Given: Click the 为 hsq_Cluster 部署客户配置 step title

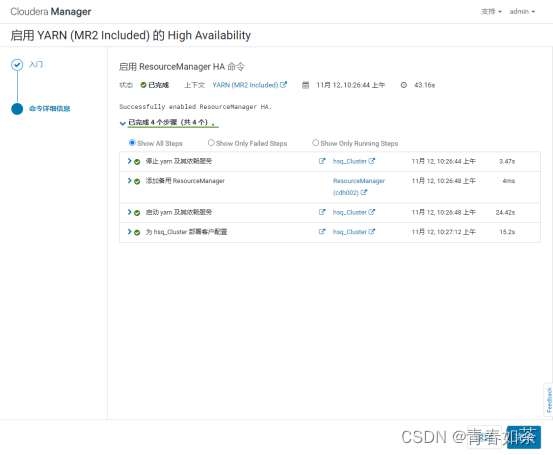Looking at the screenshot, I should tap(186, 232).
